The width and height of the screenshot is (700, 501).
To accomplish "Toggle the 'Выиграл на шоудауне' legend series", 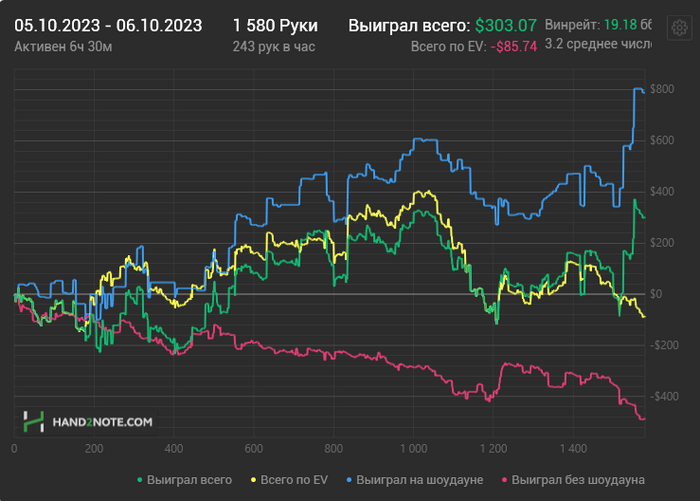I will pyautogui.click(x=415, y=480).
